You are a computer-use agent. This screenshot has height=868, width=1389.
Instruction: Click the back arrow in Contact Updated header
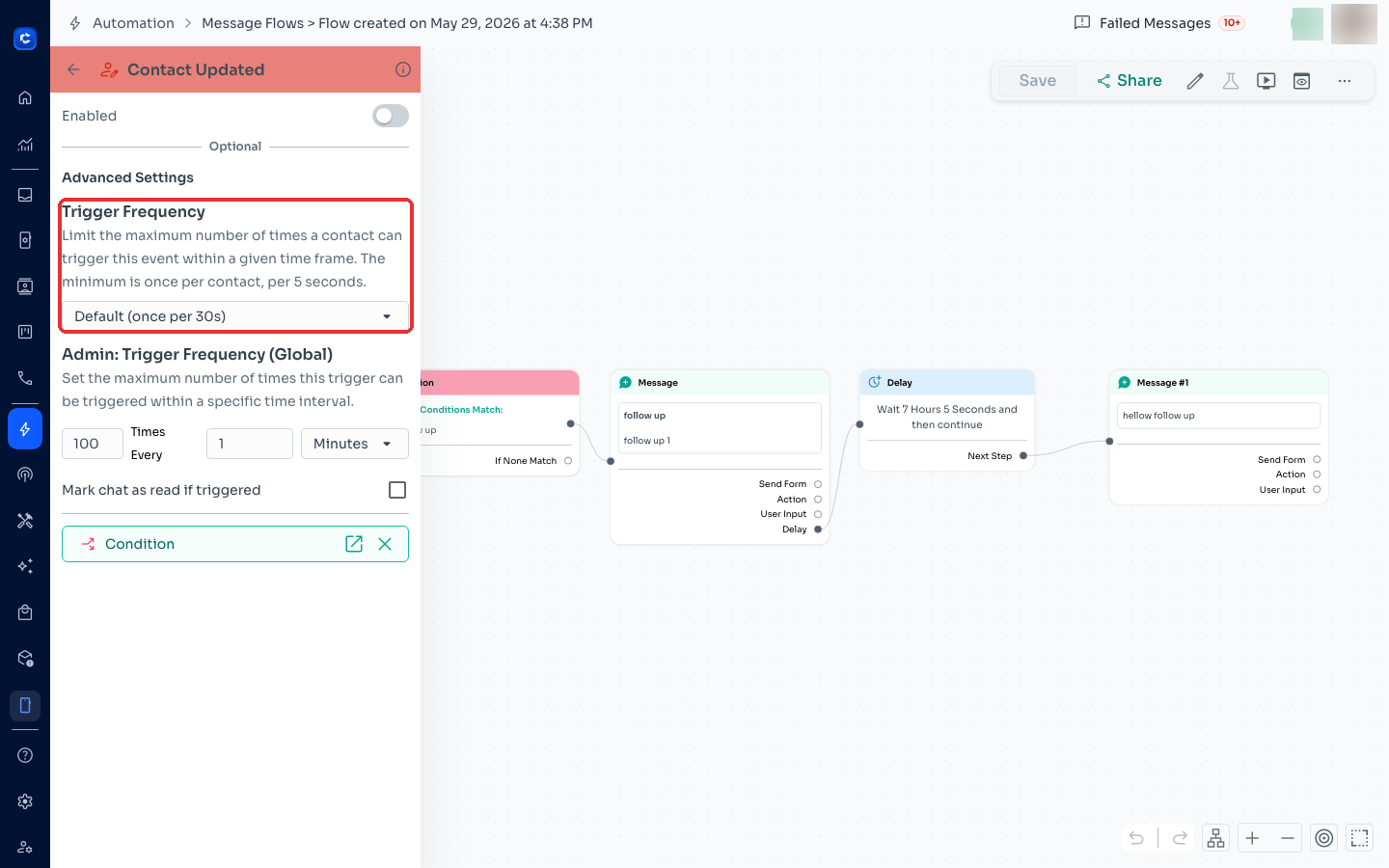click(73, 69)
